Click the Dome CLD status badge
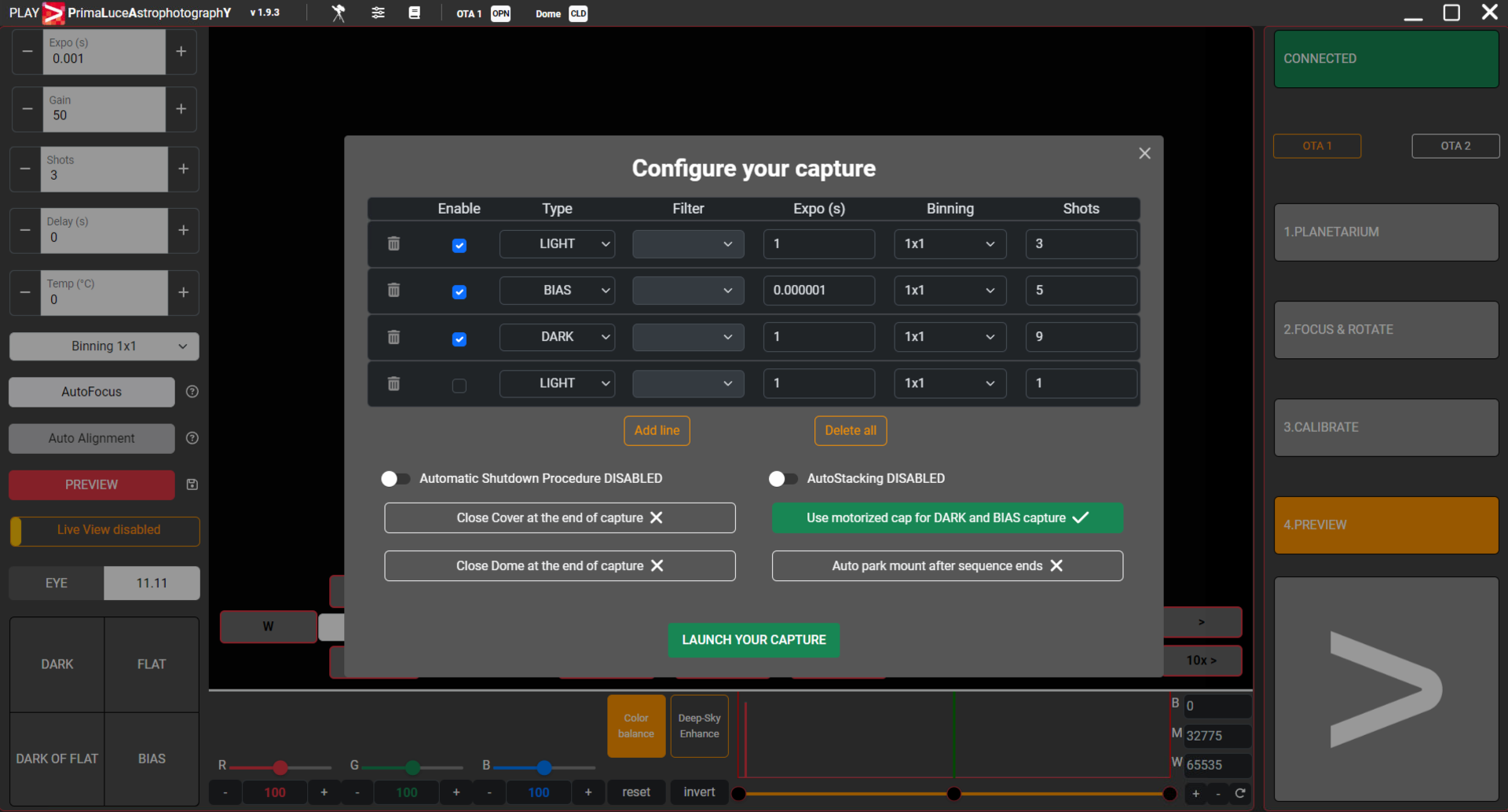 (x=578, y=13)
